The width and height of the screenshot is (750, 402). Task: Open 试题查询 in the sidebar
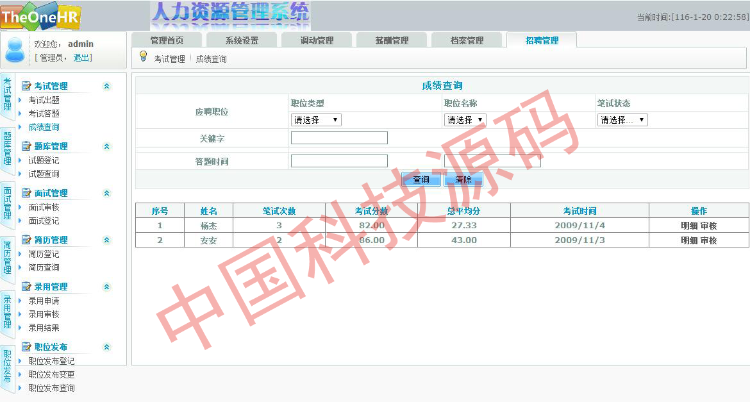(44, 173)
